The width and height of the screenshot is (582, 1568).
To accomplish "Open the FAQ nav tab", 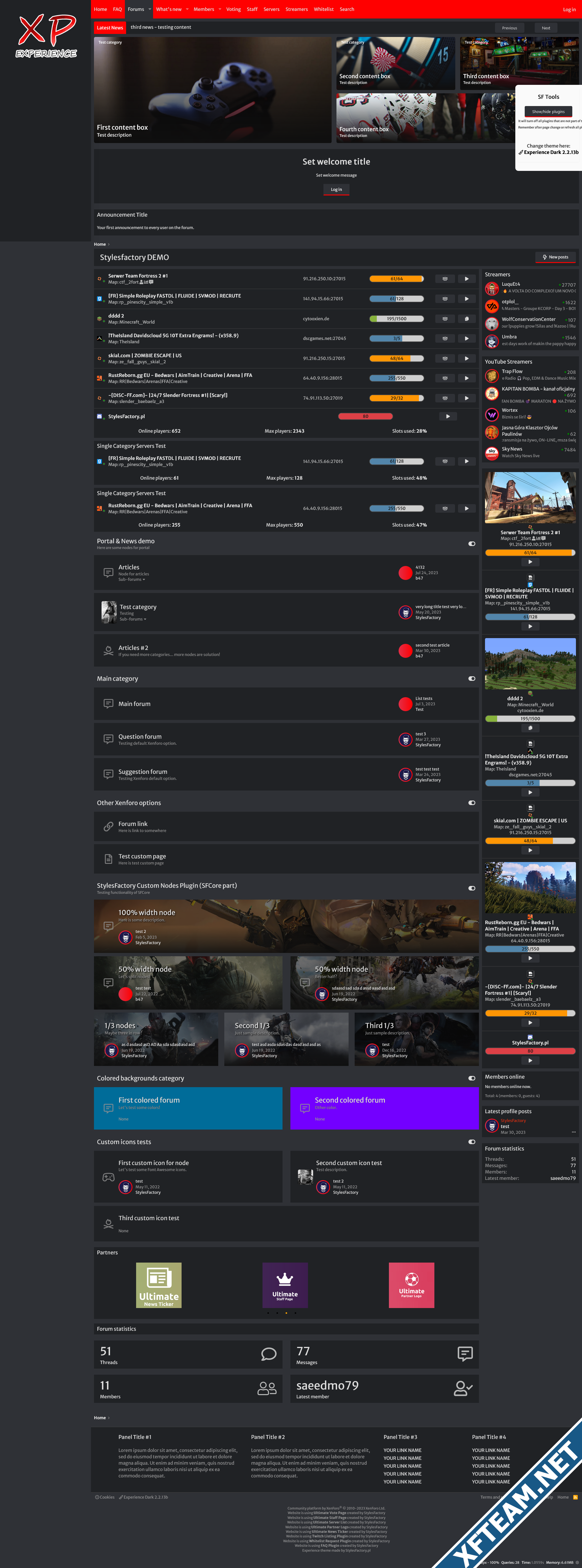I will [x=118, y=9].
